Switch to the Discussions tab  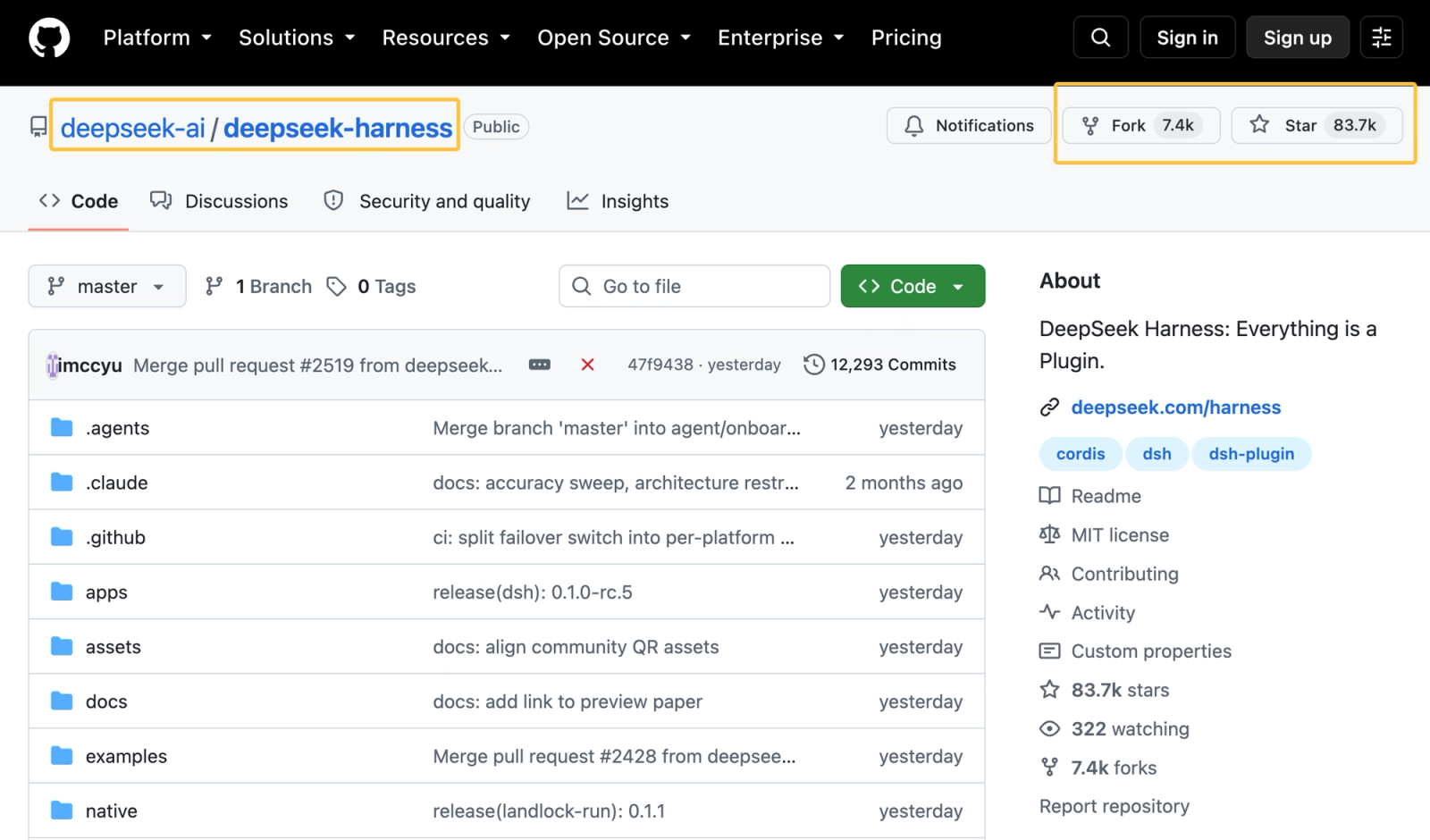(219, 201)
